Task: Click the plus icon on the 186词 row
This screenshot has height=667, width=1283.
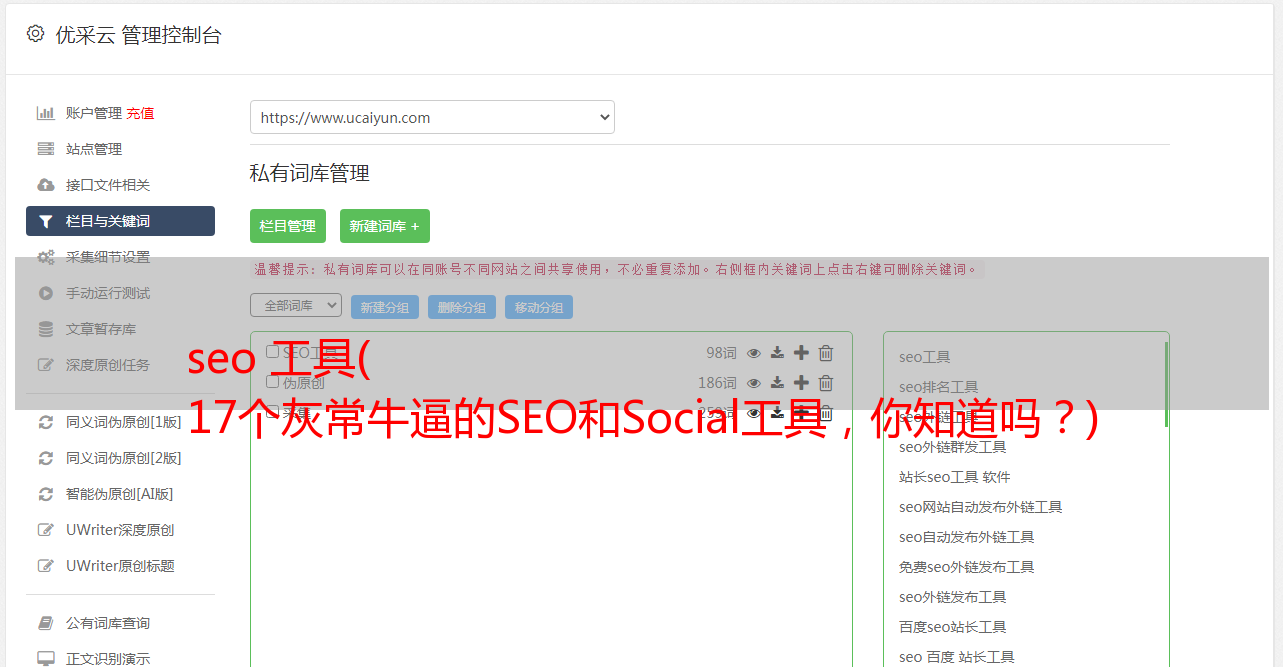Action: pyautogui.click(x=801, y=383)
